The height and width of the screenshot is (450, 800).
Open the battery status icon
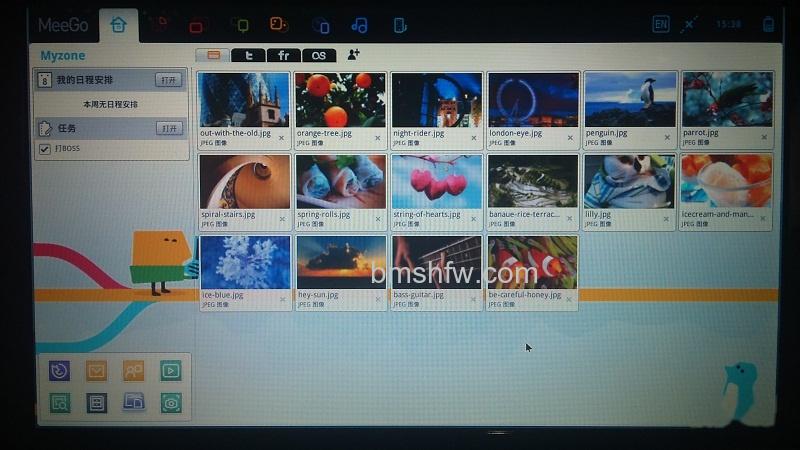768,24
